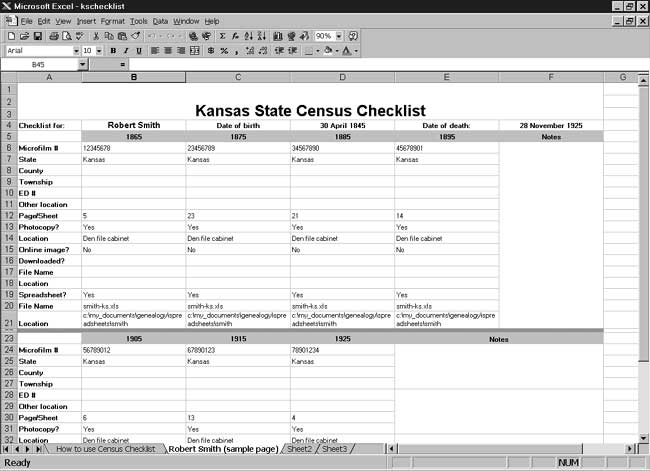Click the Print icon
The height and width of the screenshot is (471, 650).
(x=51, y=36)
